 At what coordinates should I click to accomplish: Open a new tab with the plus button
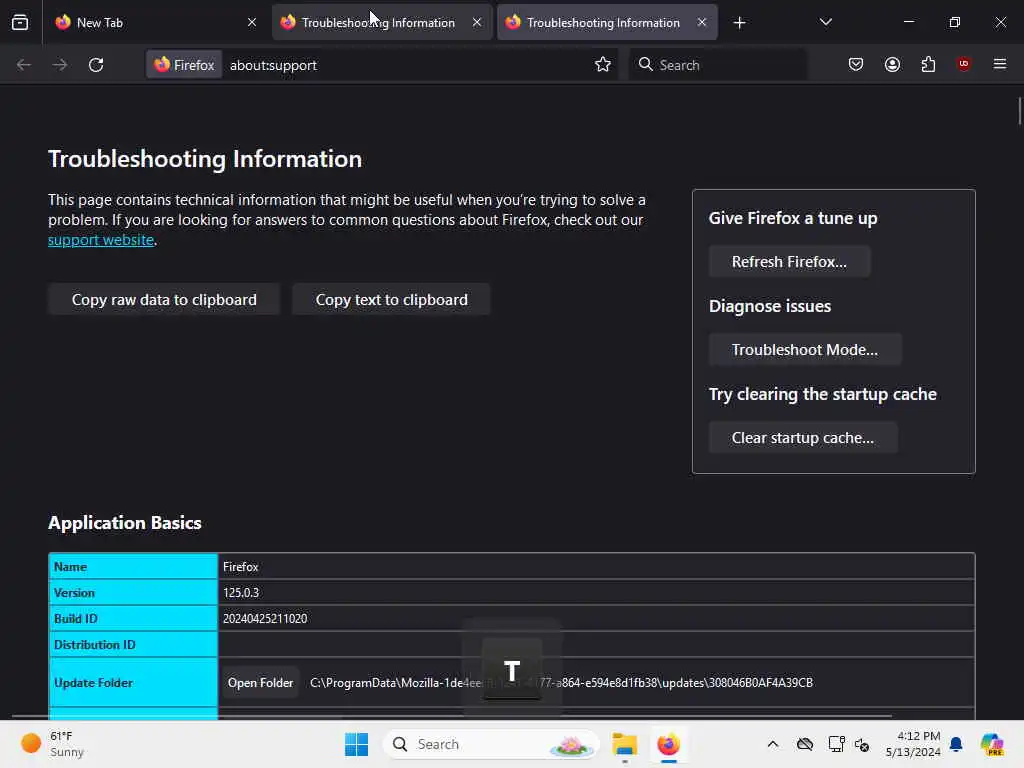click(x=739, y=23)
